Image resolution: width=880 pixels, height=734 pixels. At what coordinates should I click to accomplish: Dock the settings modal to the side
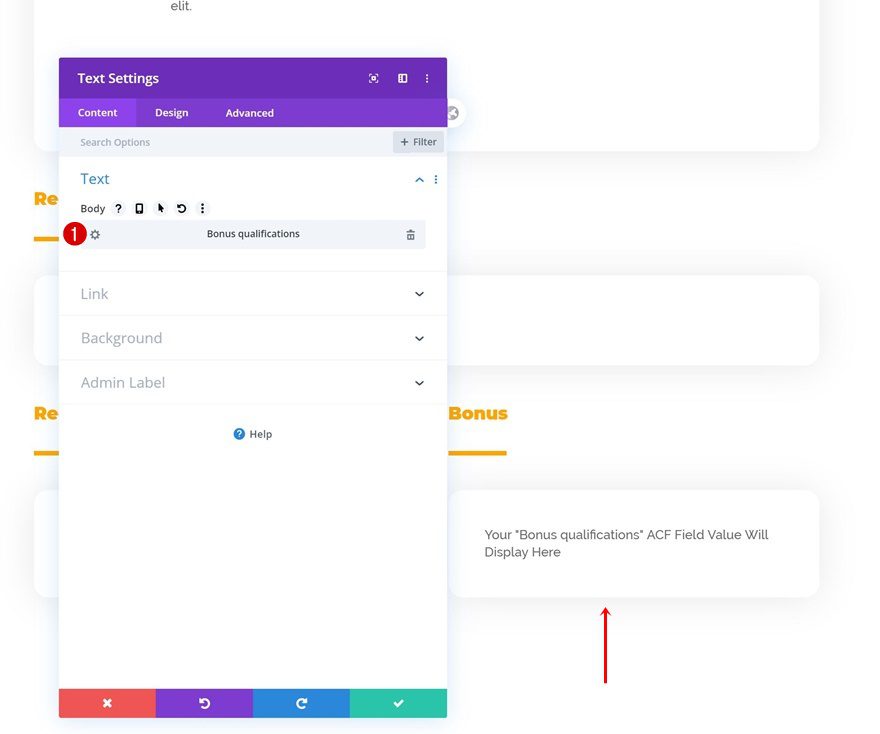(x=402, y=78)
